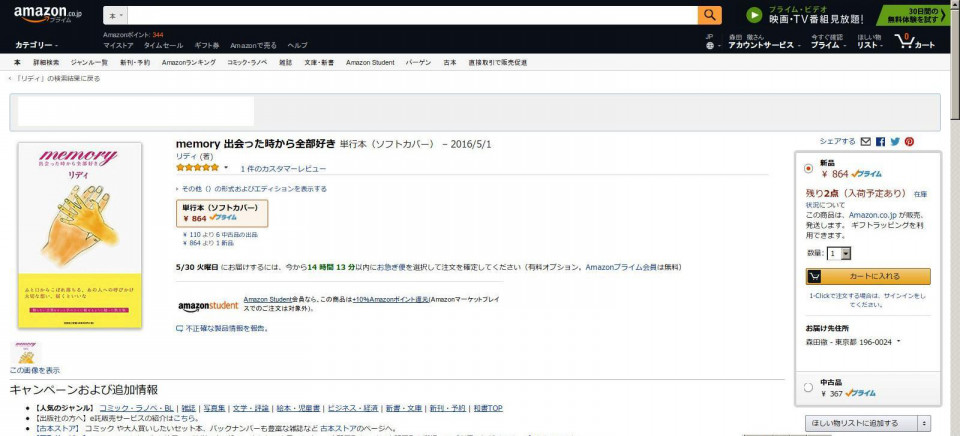Click Amazonで売る in header
The width and height of the screenshot is (960, 436).
[x=253, y=46]
